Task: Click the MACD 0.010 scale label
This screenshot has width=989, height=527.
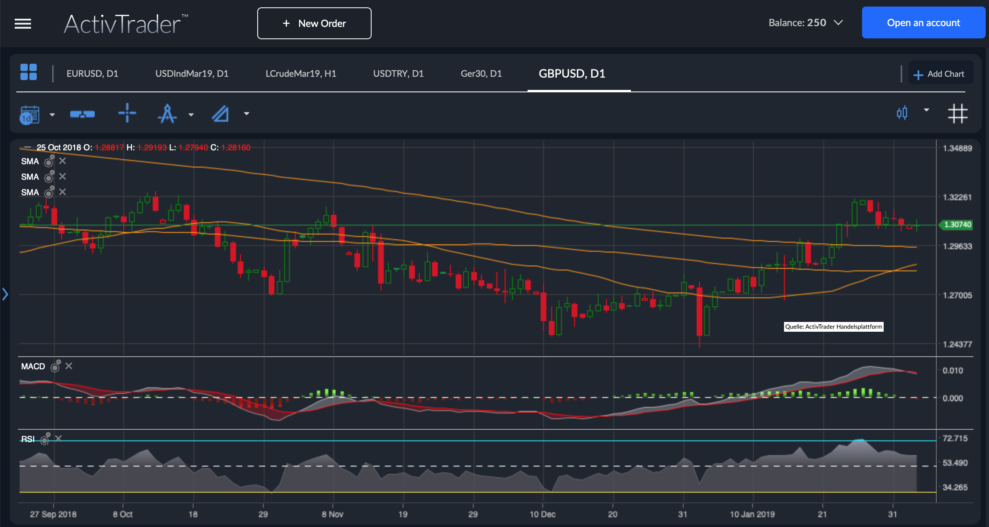Action: click(952, 370)
